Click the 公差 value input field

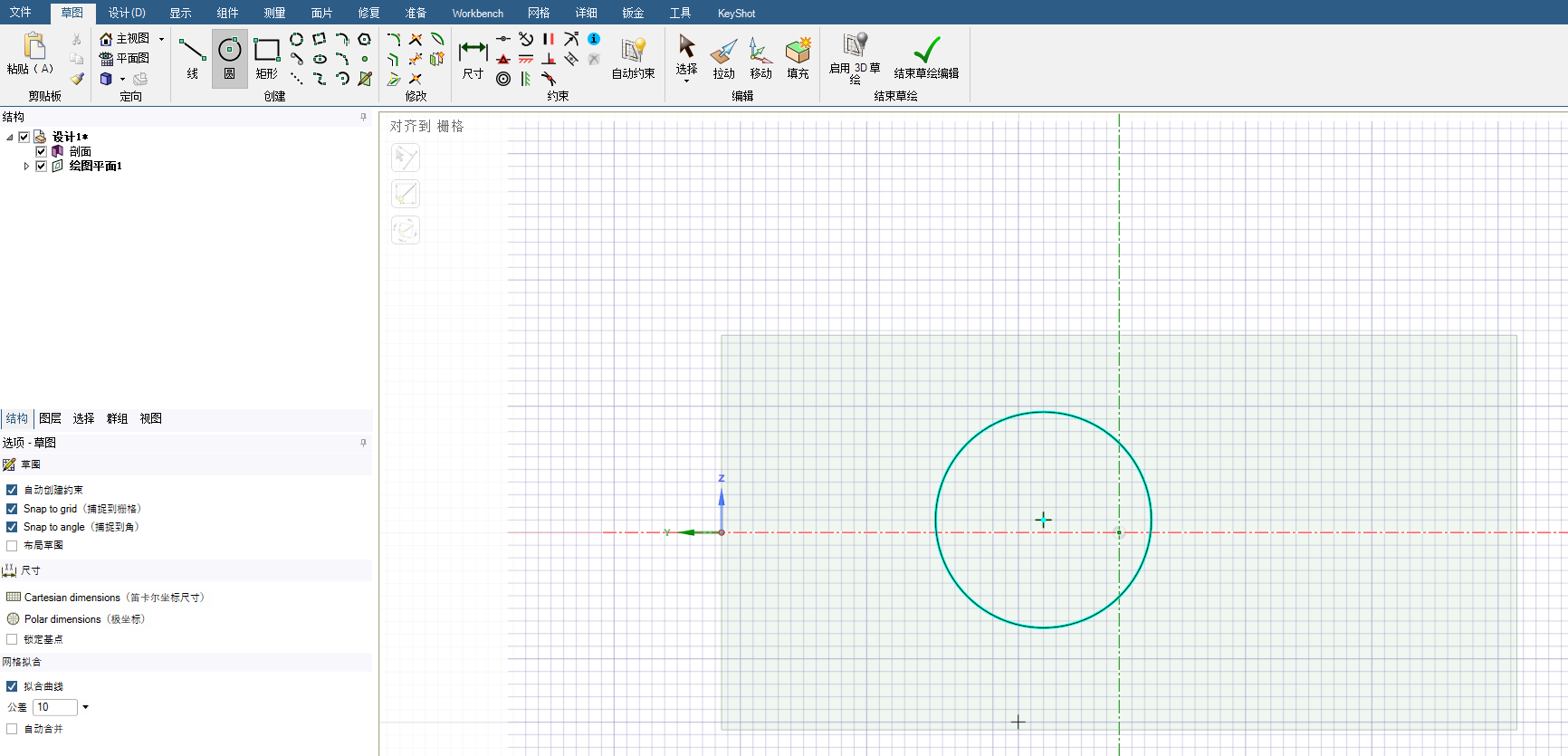click(x=54, y=707)
